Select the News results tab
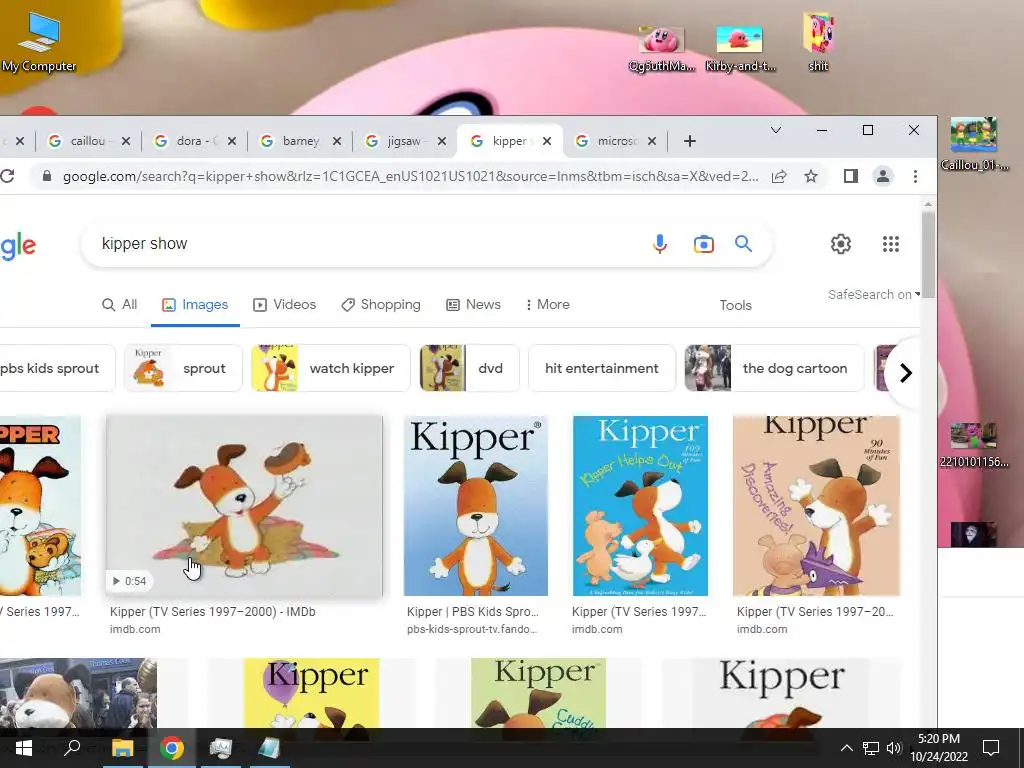The image size is (1024, 768). [473, 304]
